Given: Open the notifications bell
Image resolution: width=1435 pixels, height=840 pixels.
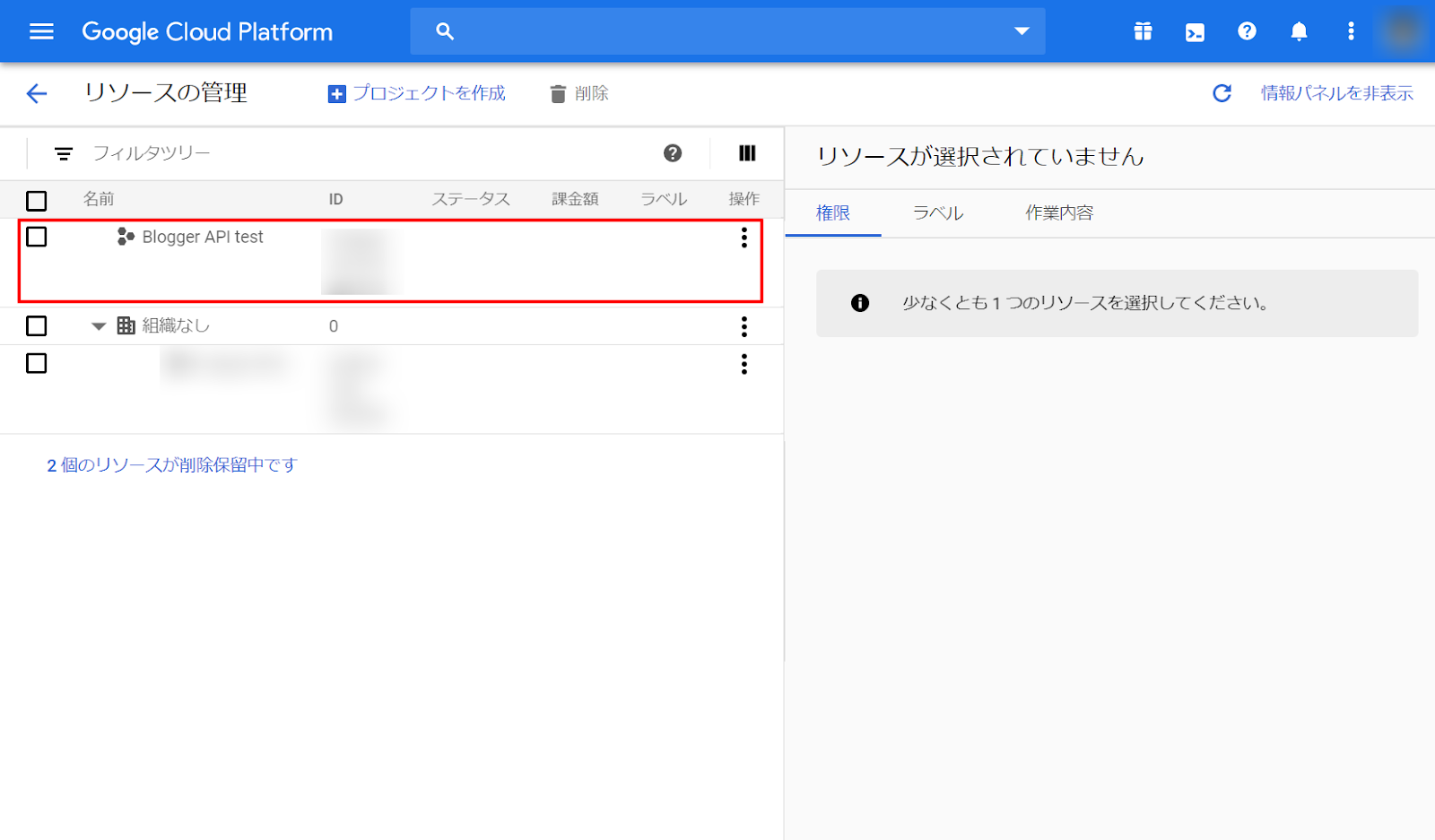Looking at the screenshot, I should click(1299, 31).
